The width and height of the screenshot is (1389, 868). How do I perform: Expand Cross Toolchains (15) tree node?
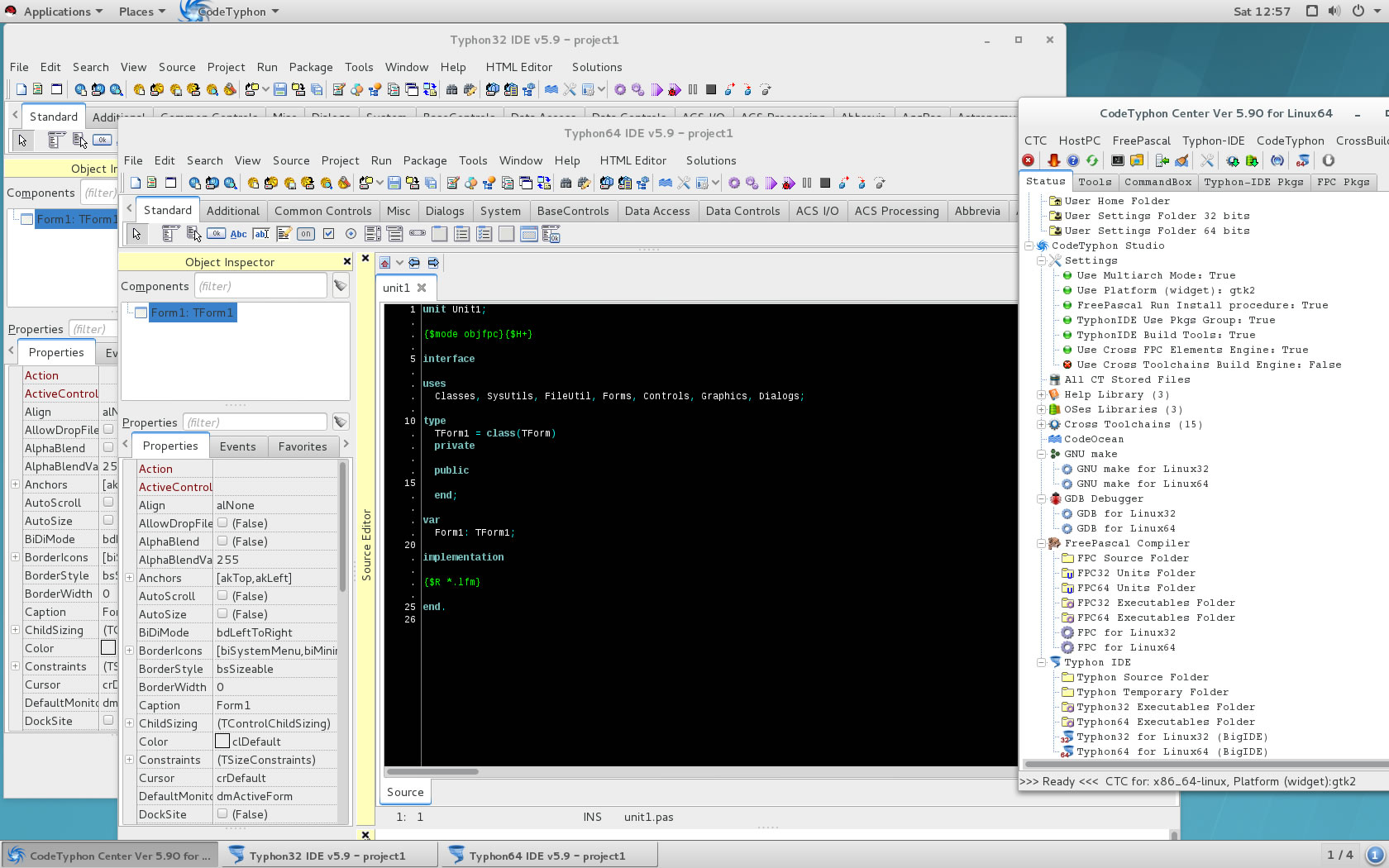click(1042, 424)
